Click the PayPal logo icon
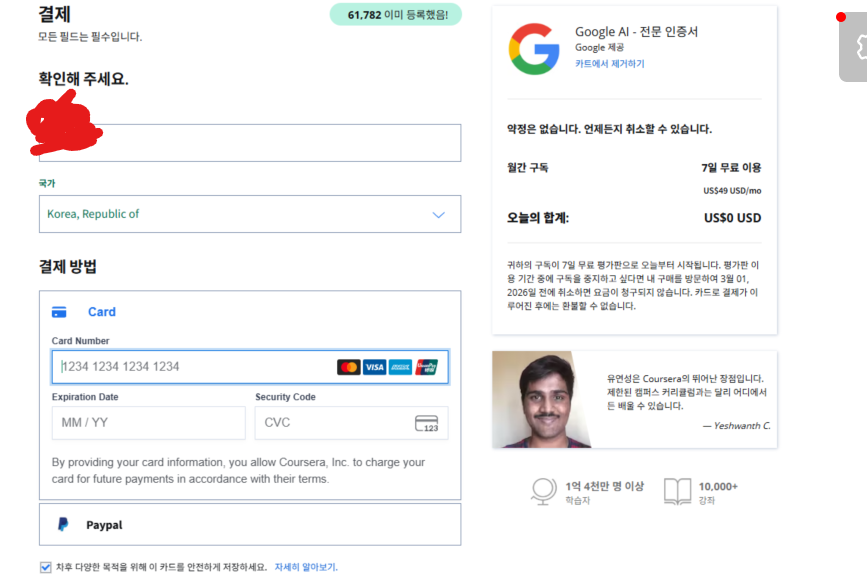The width and height of the screenshot is (867, 583). click(x=63, y=524)
